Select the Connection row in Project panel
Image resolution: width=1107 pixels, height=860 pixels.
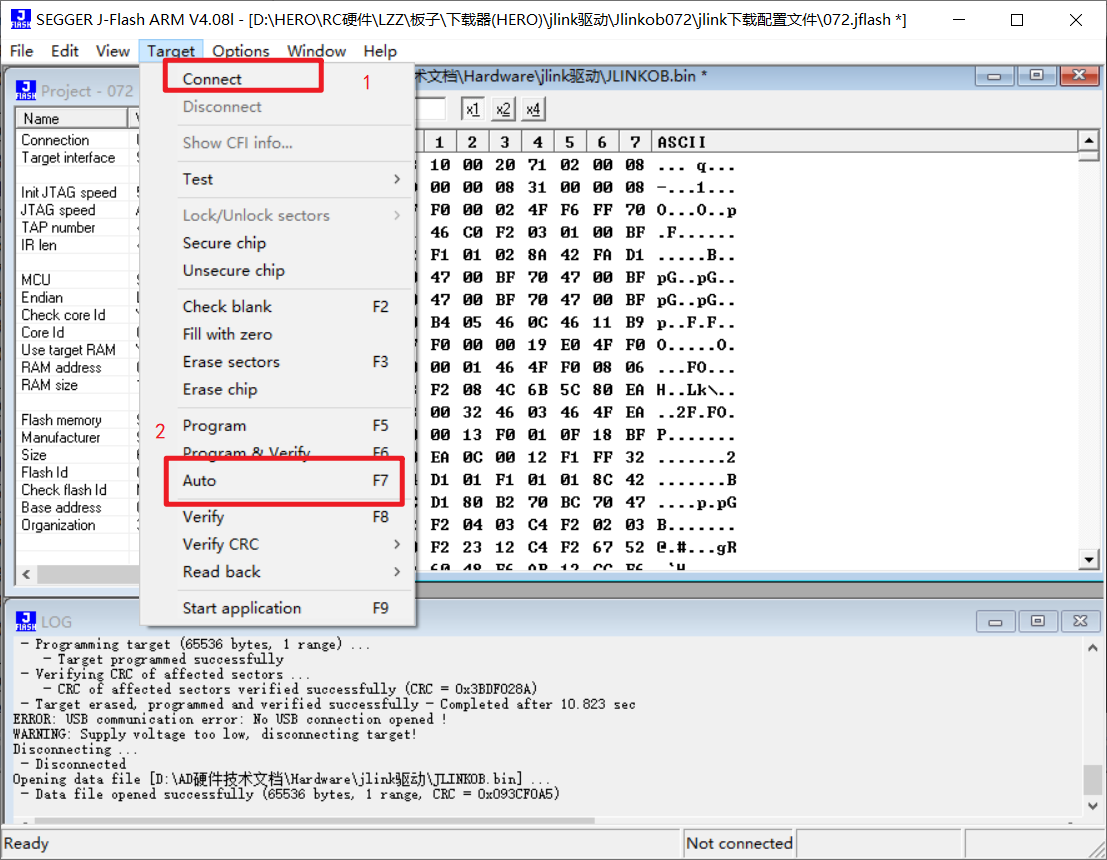(78, 140)
